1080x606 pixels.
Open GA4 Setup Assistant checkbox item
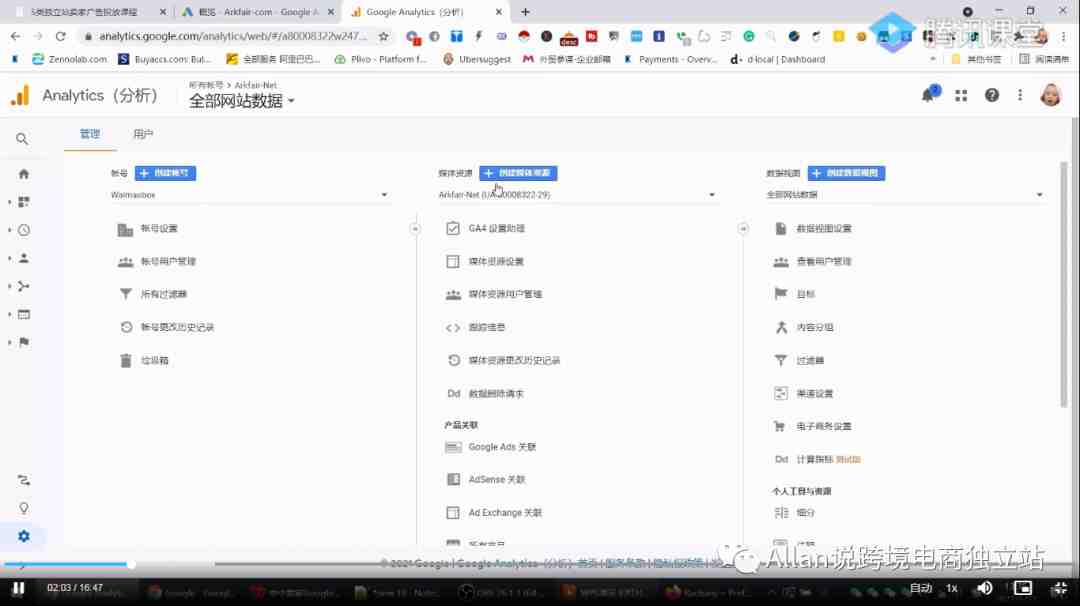click(x=496, y=228)
